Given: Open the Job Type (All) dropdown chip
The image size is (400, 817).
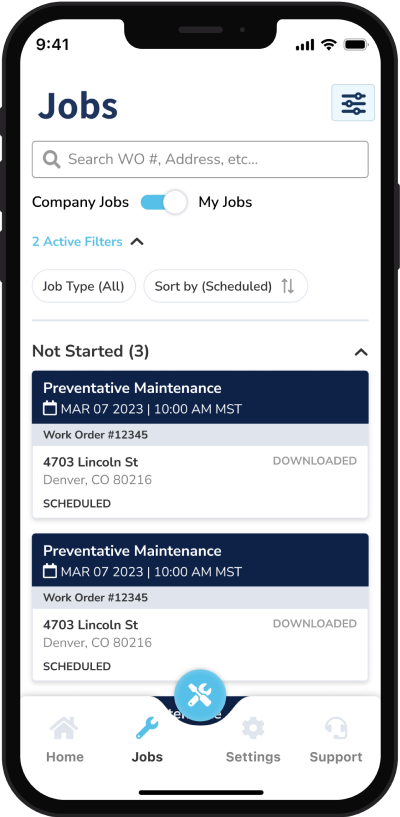Looking at the screenshot, I should (x=84, y=286).
